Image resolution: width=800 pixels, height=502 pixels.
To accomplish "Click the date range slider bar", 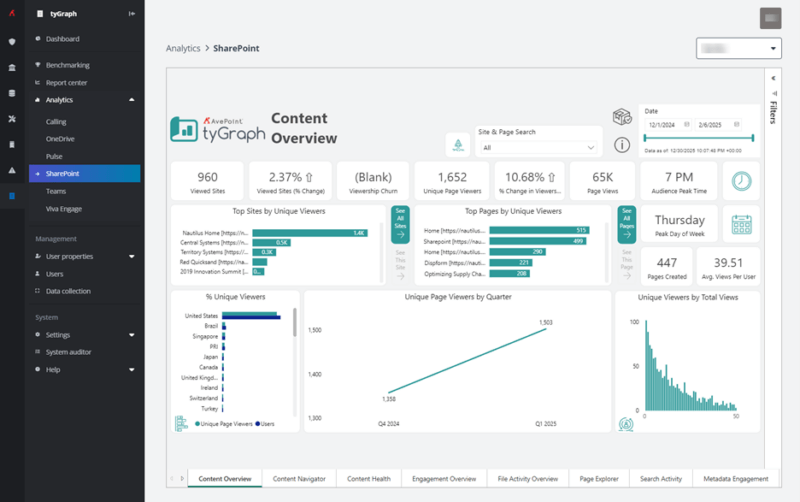I will (697, 138).
